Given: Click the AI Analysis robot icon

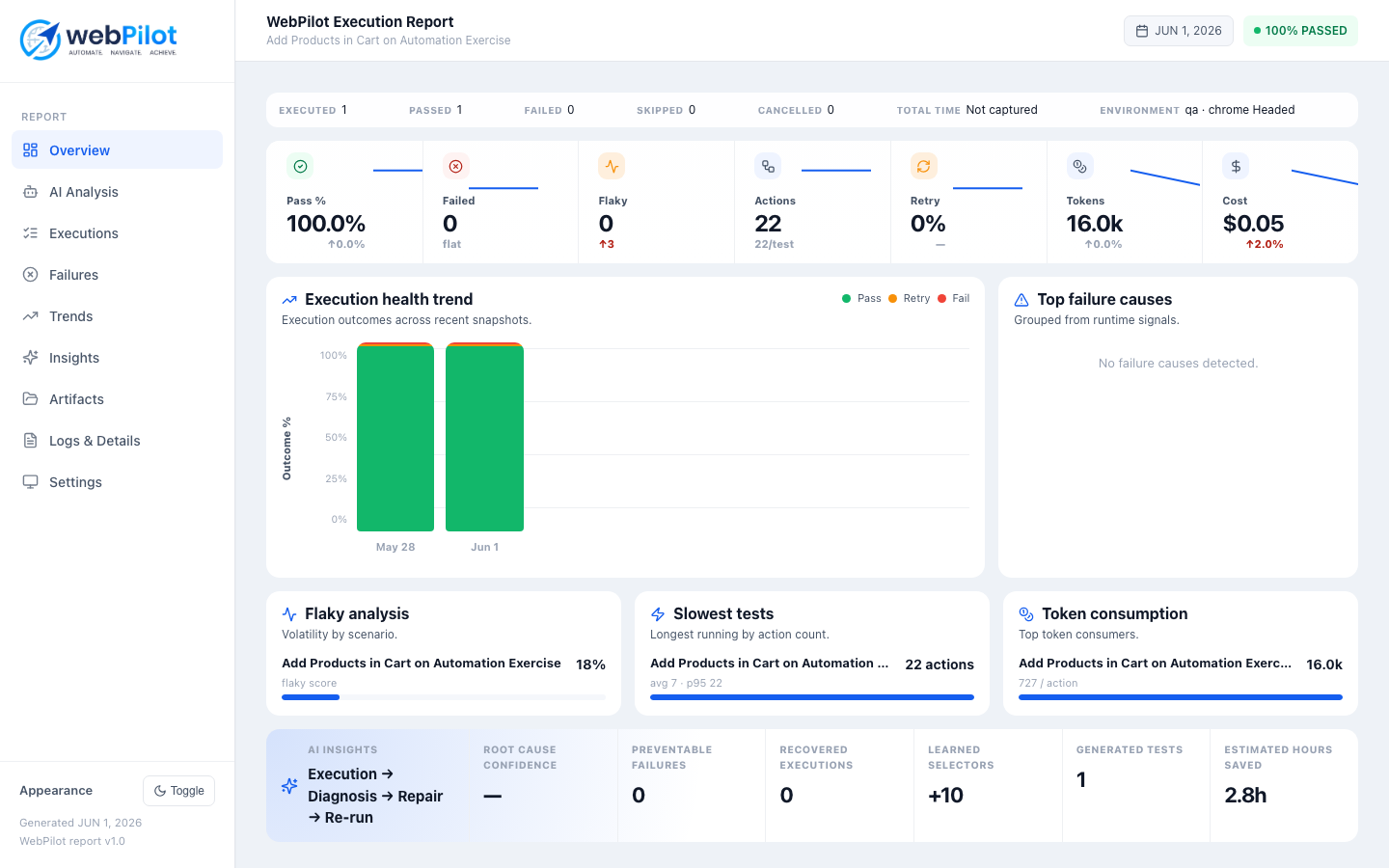Looking at the screenshot, I should coord(31,191).
